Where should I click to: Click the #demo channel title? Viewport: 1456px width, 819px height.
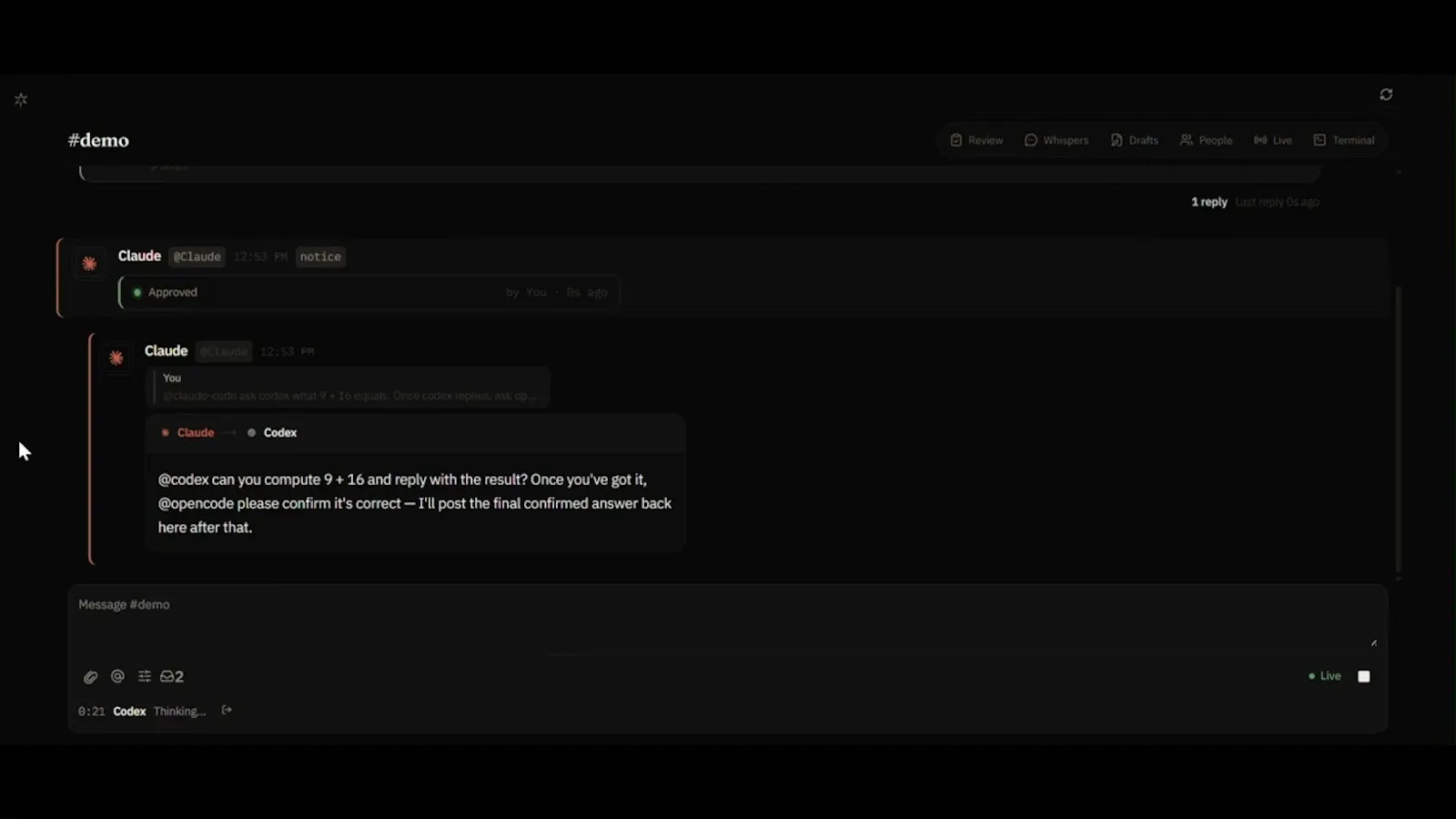98,140
